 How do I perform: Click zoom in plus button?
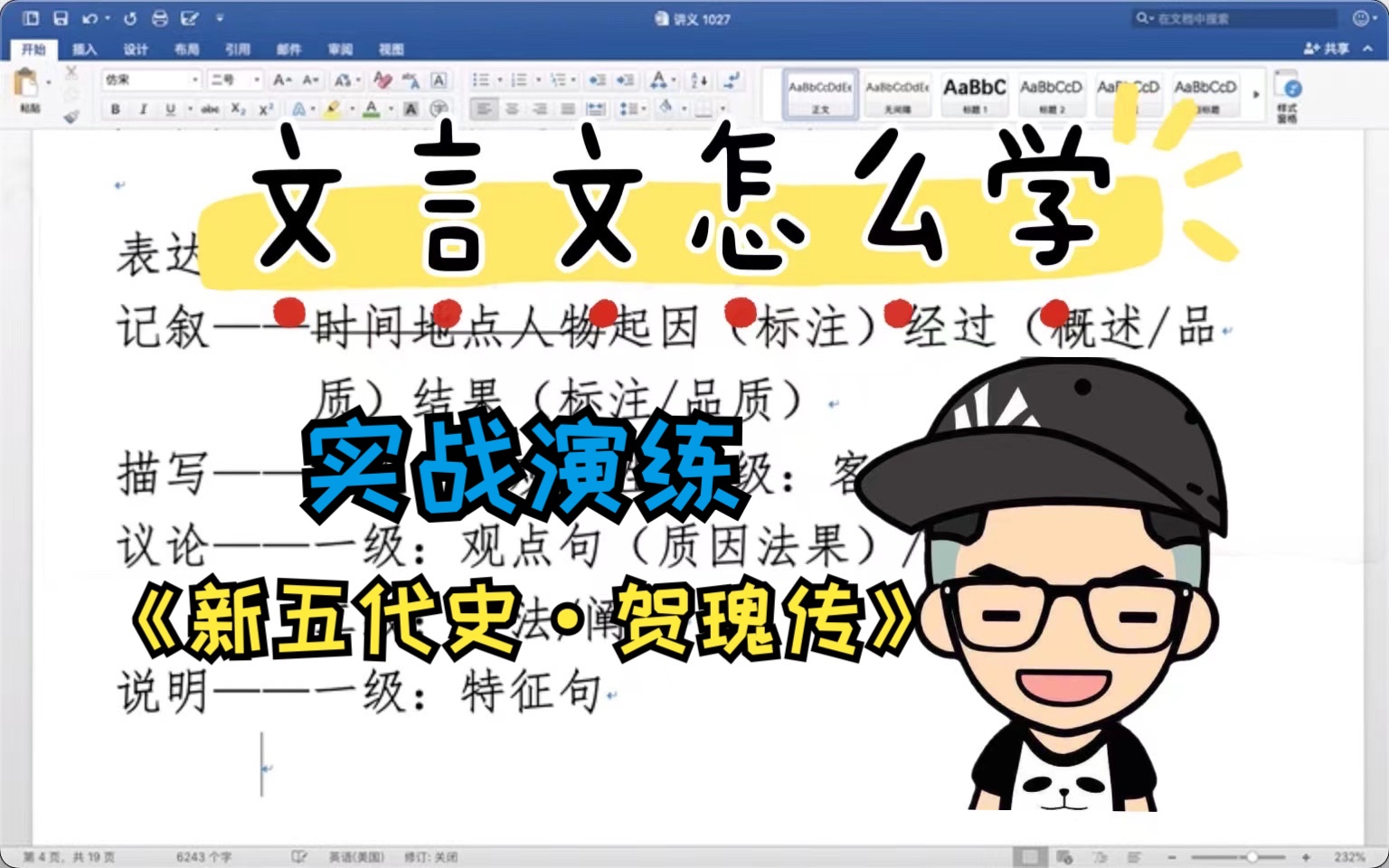click(x=1306, y=856)
